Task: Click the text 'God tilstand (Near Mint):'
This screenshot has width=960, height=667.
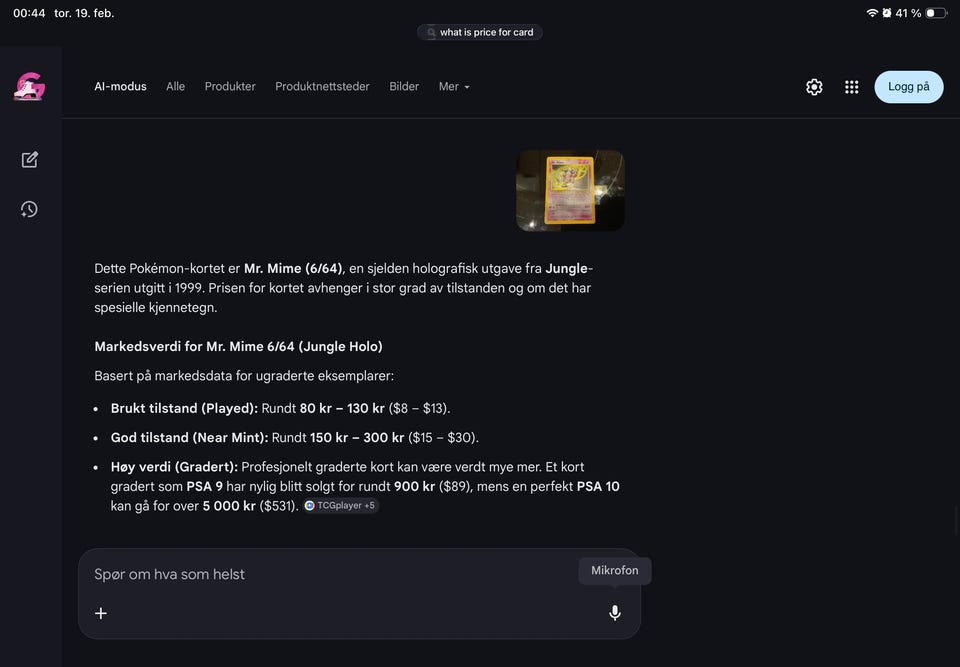Action: pos(190,438)
